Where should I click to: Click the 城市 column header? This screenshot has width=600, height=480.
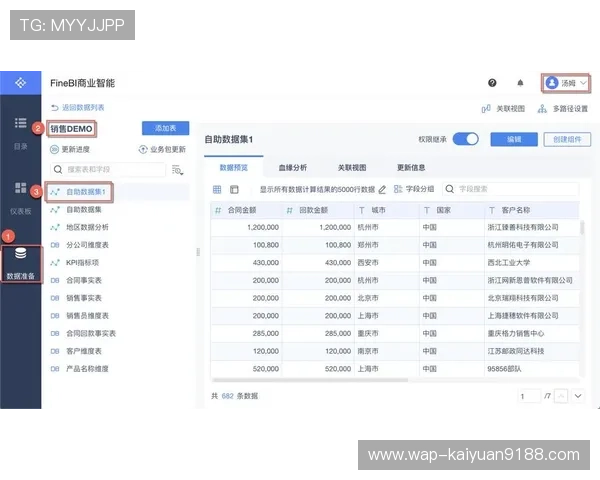(x=387, y=210)
